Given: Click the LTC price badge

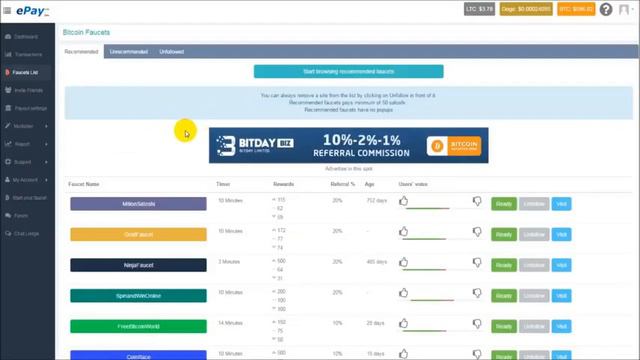Looking at the screenshot, I should pyautogui.click(x=479, y=9).
